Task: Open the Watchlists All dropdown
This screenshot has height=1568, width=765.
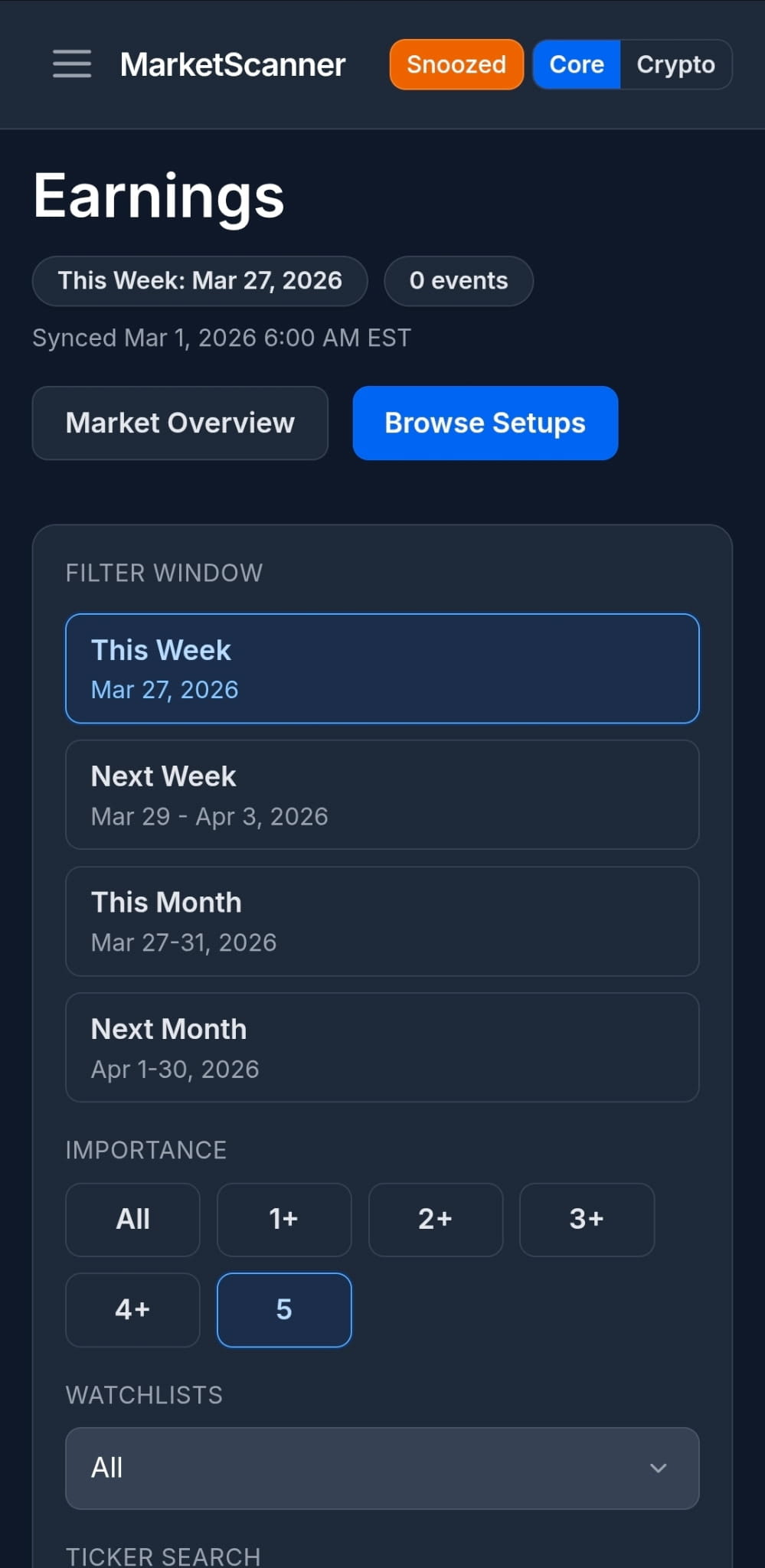Action: (x=382, y=1468)
